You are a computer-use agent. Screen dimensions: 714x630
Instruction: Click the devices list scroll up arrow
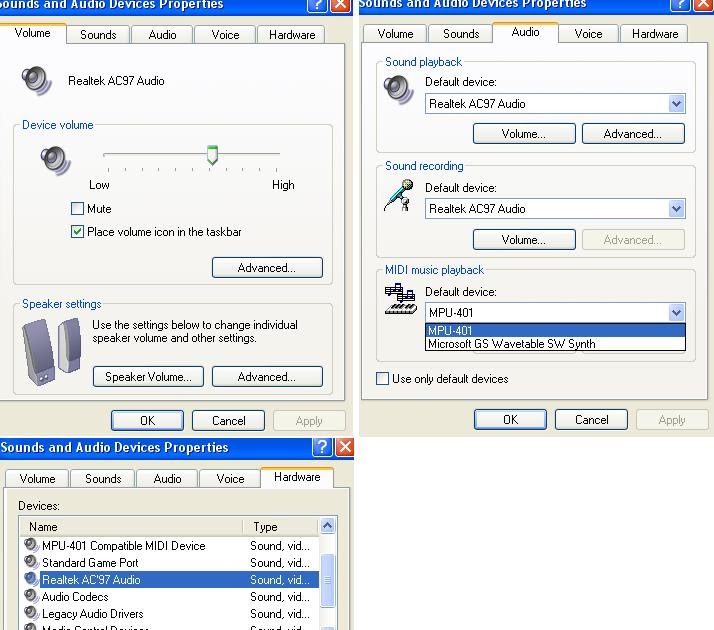pyautogui.click(x=327, y=526)
